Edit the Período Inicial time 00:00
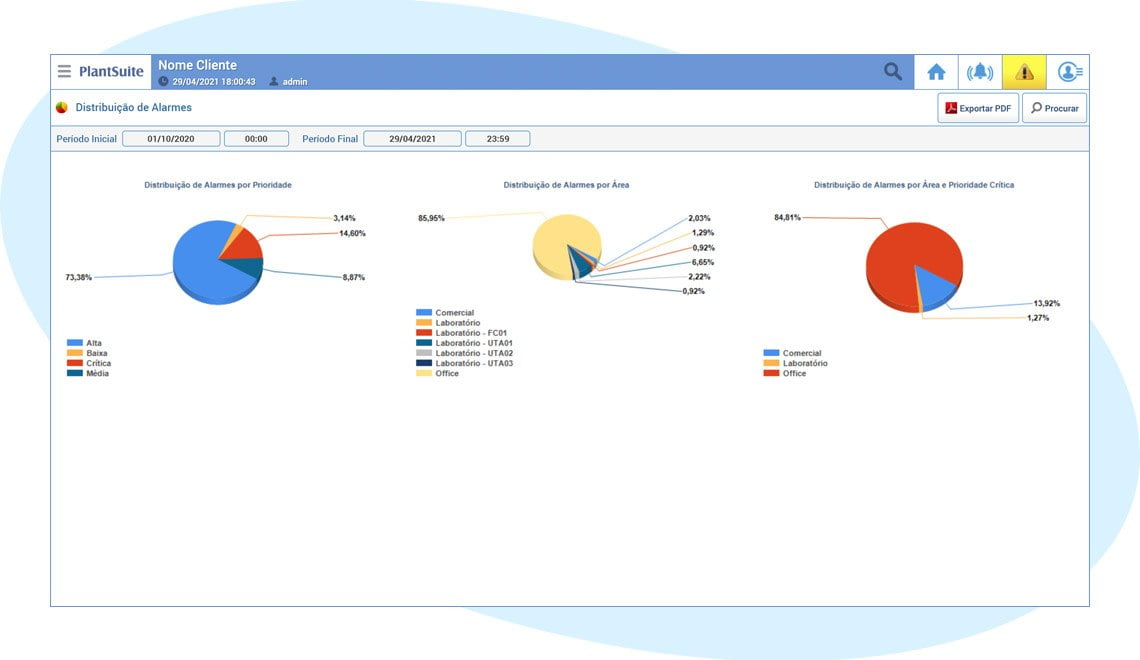This screenshot has width=1140, height=660. (256, 139)
